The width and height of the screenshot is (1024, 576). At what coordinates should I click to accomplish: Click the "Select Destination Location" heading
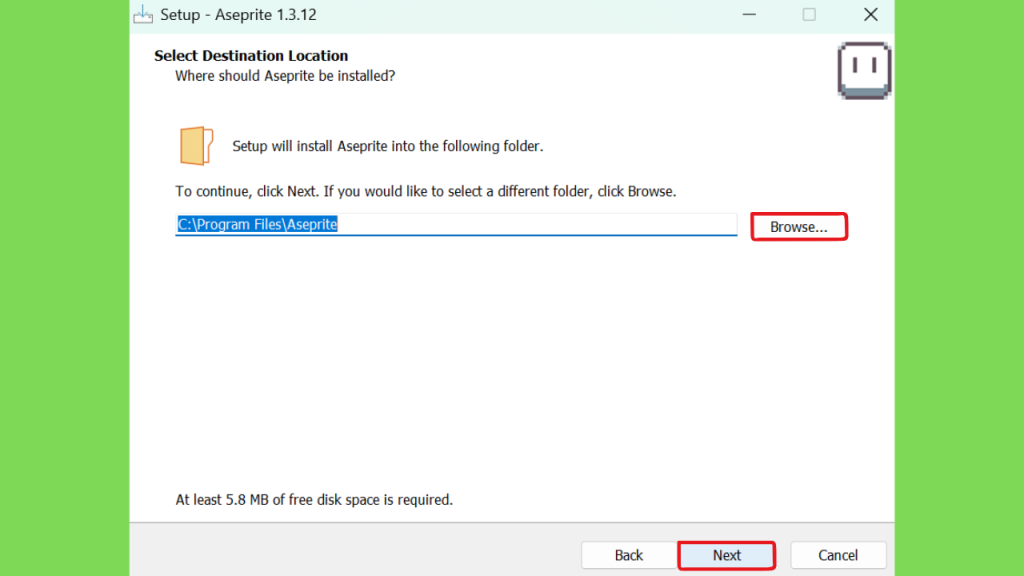(251, 56)
